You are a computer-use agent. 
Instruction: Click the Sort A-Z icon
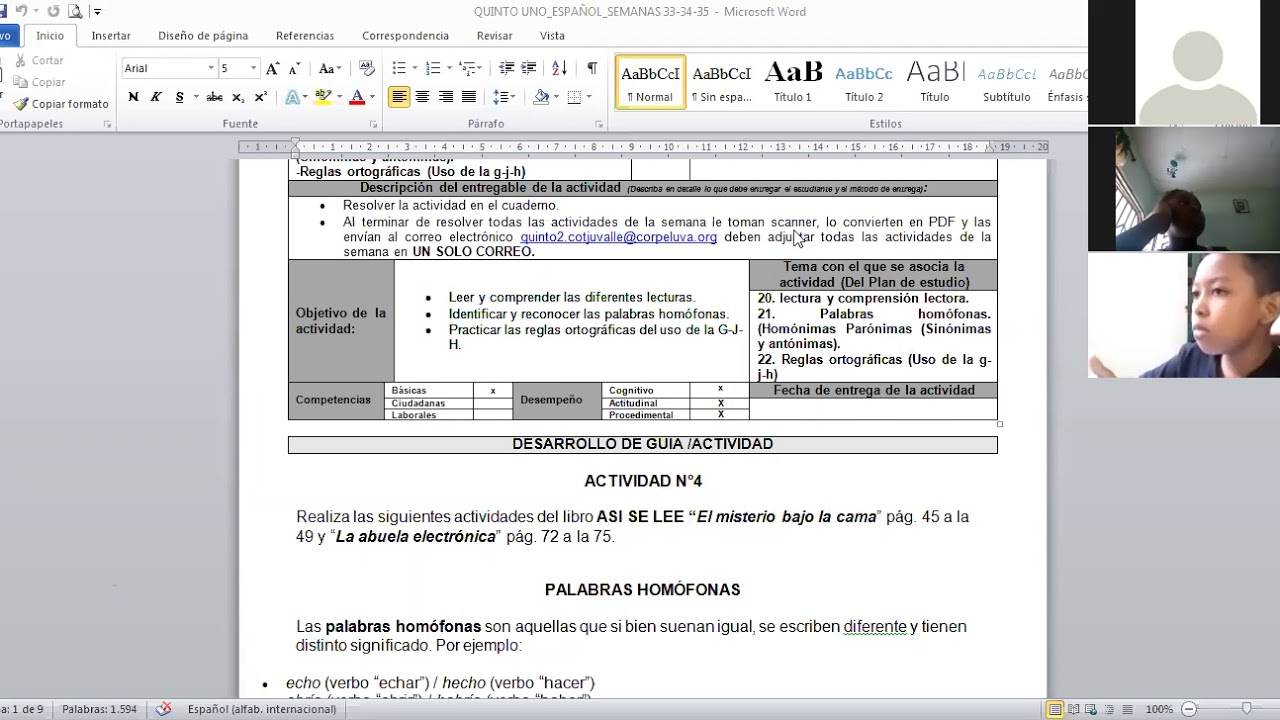(x=560, y=68)
